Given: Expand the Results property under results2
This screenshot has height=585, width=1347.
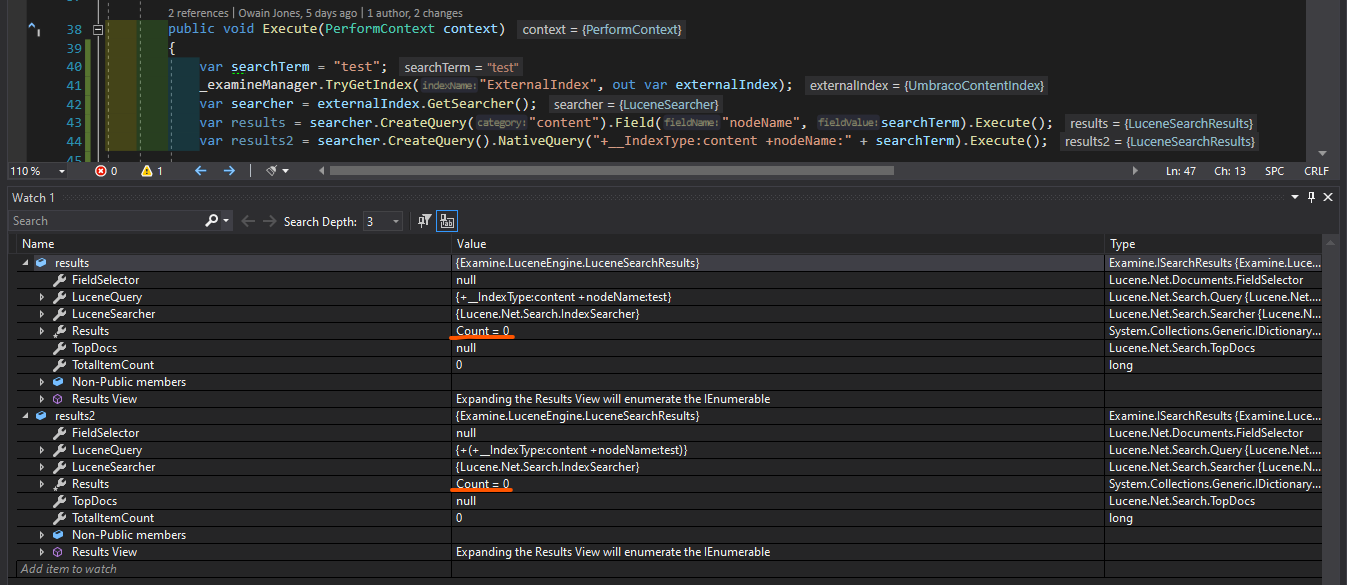Looking at the screenshot, I should pos(42,484).
